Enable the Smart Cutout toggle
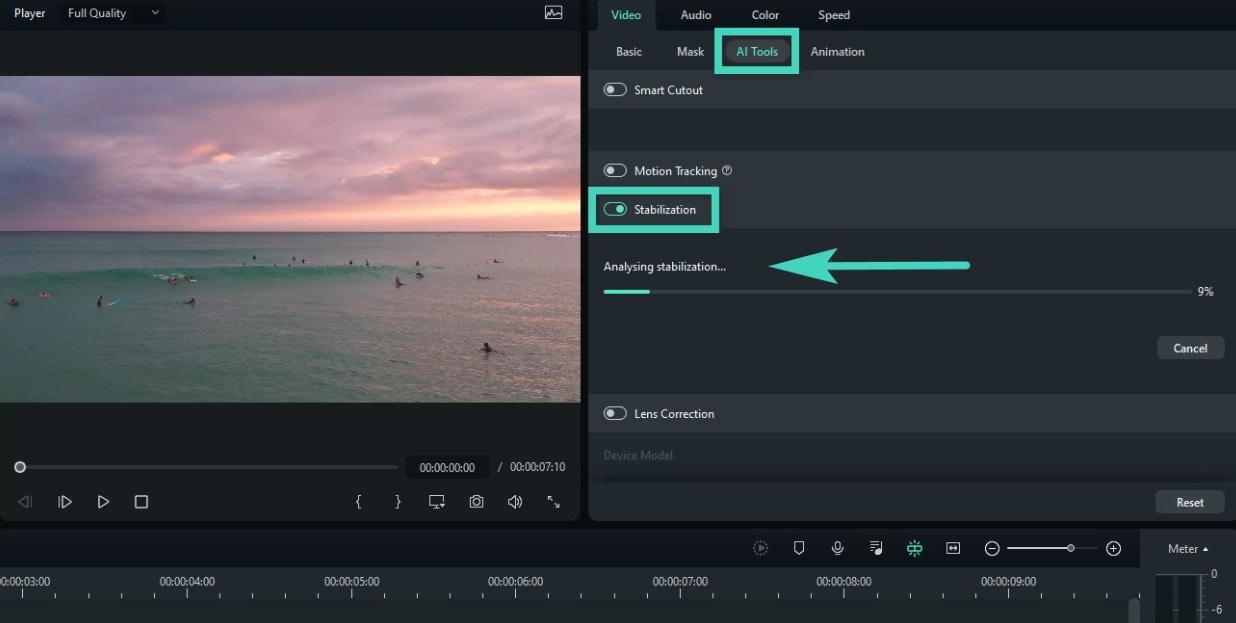This screenshot has width=1236, height=623. pos(615,90)
